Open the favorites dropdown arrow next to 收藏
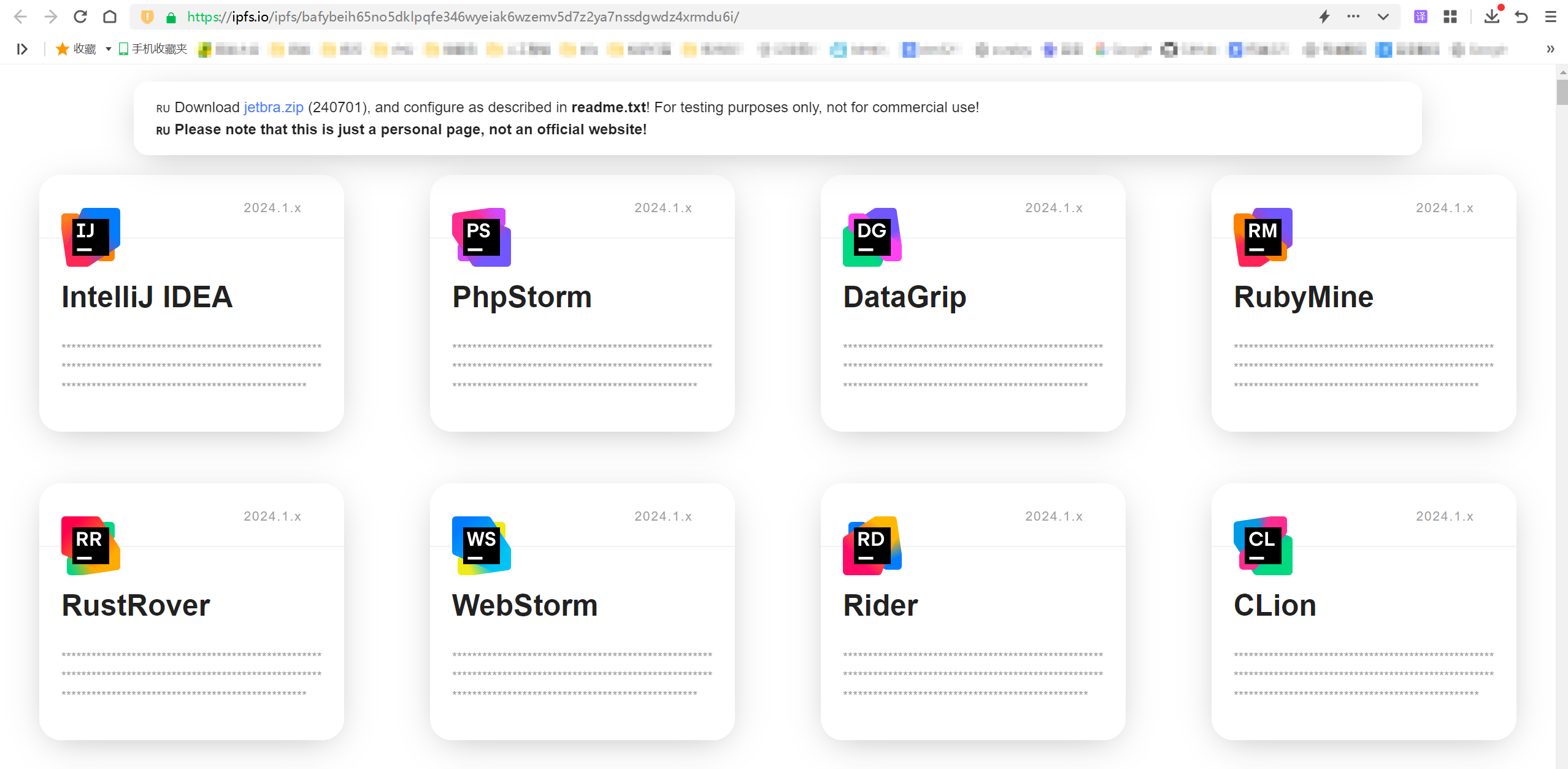The width and height of the screenshot is (1568, 769). pyautogui.click(x=108, y=48)
